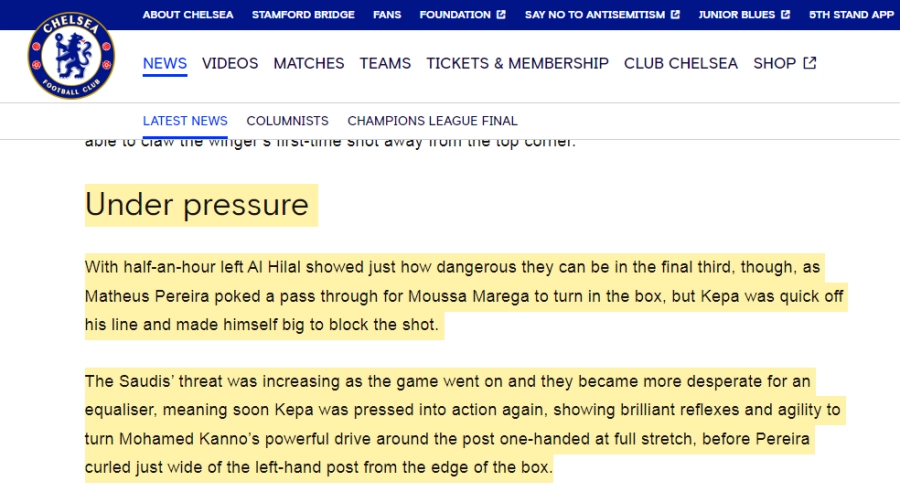Viewport: 900px width, 492px height.
Task: Click the external link icon beside Foundation
Action: click(x=501, y=15)
